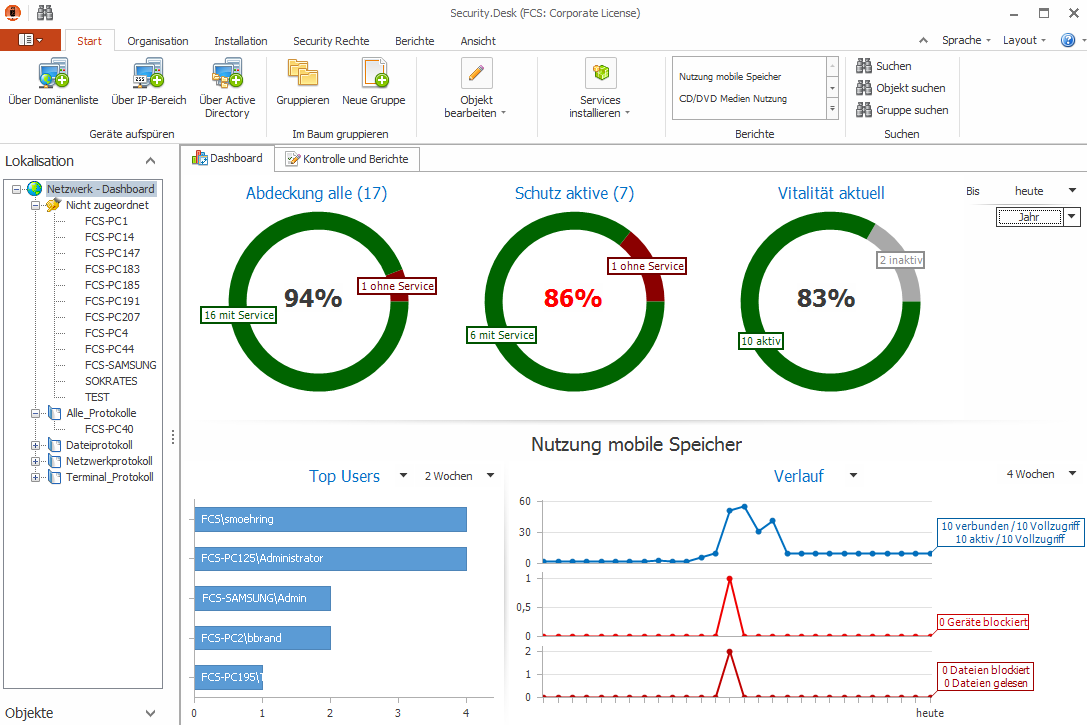Select FCS-PC40 under Alle_Protokolle
Screen dimensions: 1087x725
[109, 429]
